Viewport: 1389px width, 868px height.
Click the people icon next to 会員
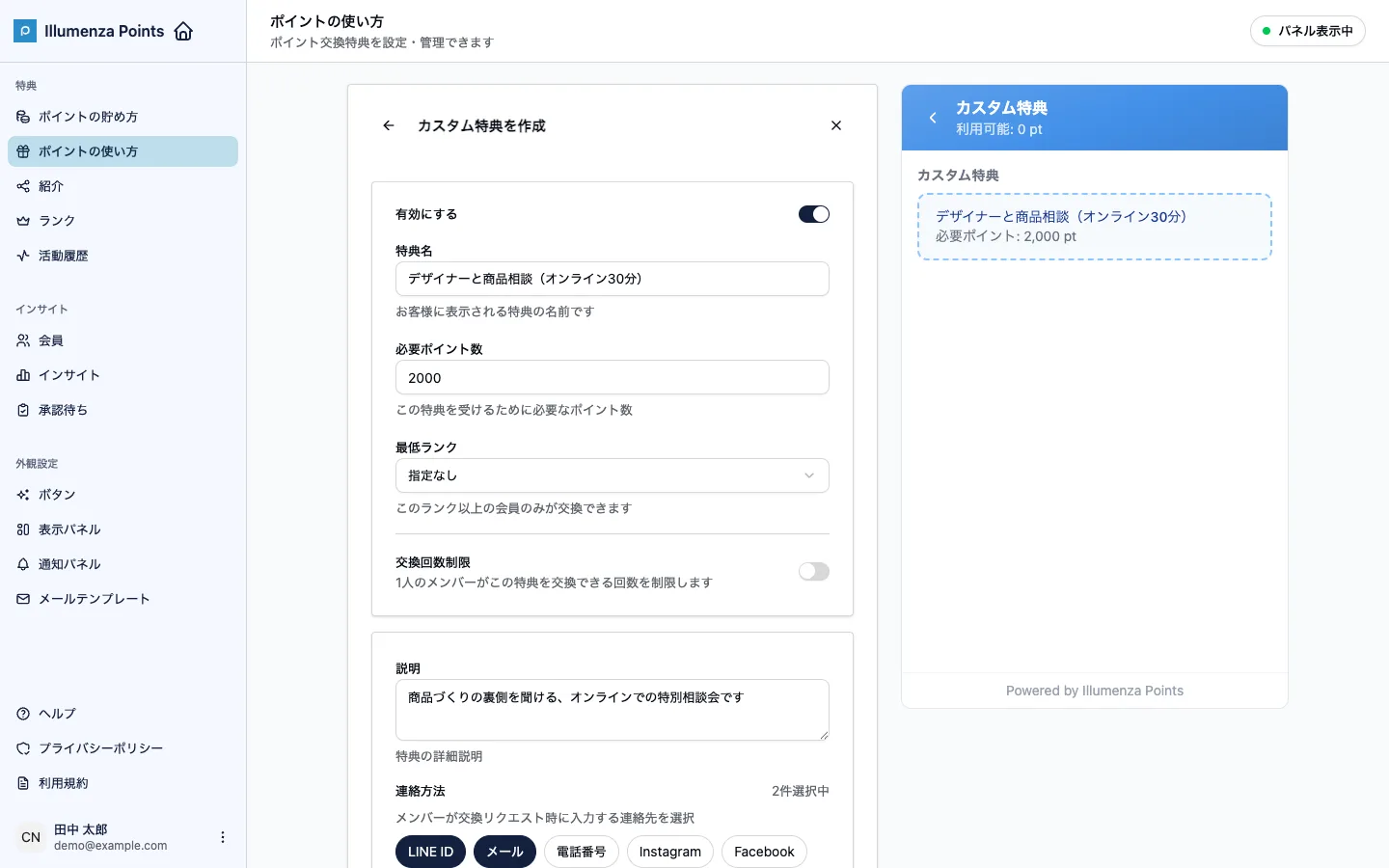click(23, 340)
